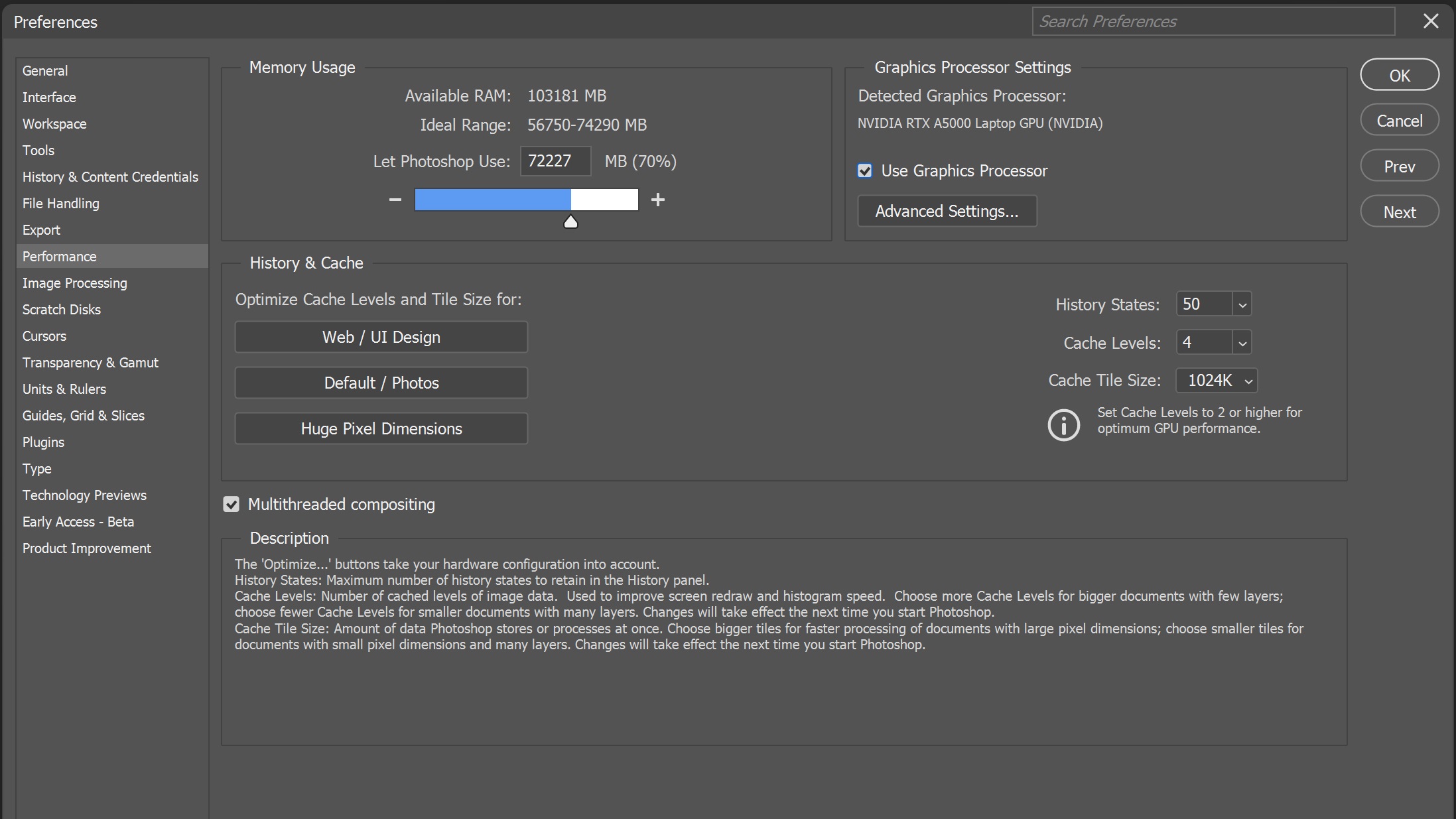
Task: Click the Search Preferences field
Action: tap(1213, 21)
